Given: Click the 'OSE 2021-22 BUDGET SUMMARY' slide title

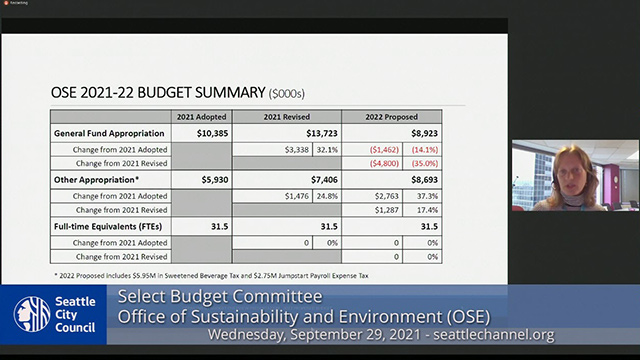Looking at the screenshot, I should (x=158, y=92).
